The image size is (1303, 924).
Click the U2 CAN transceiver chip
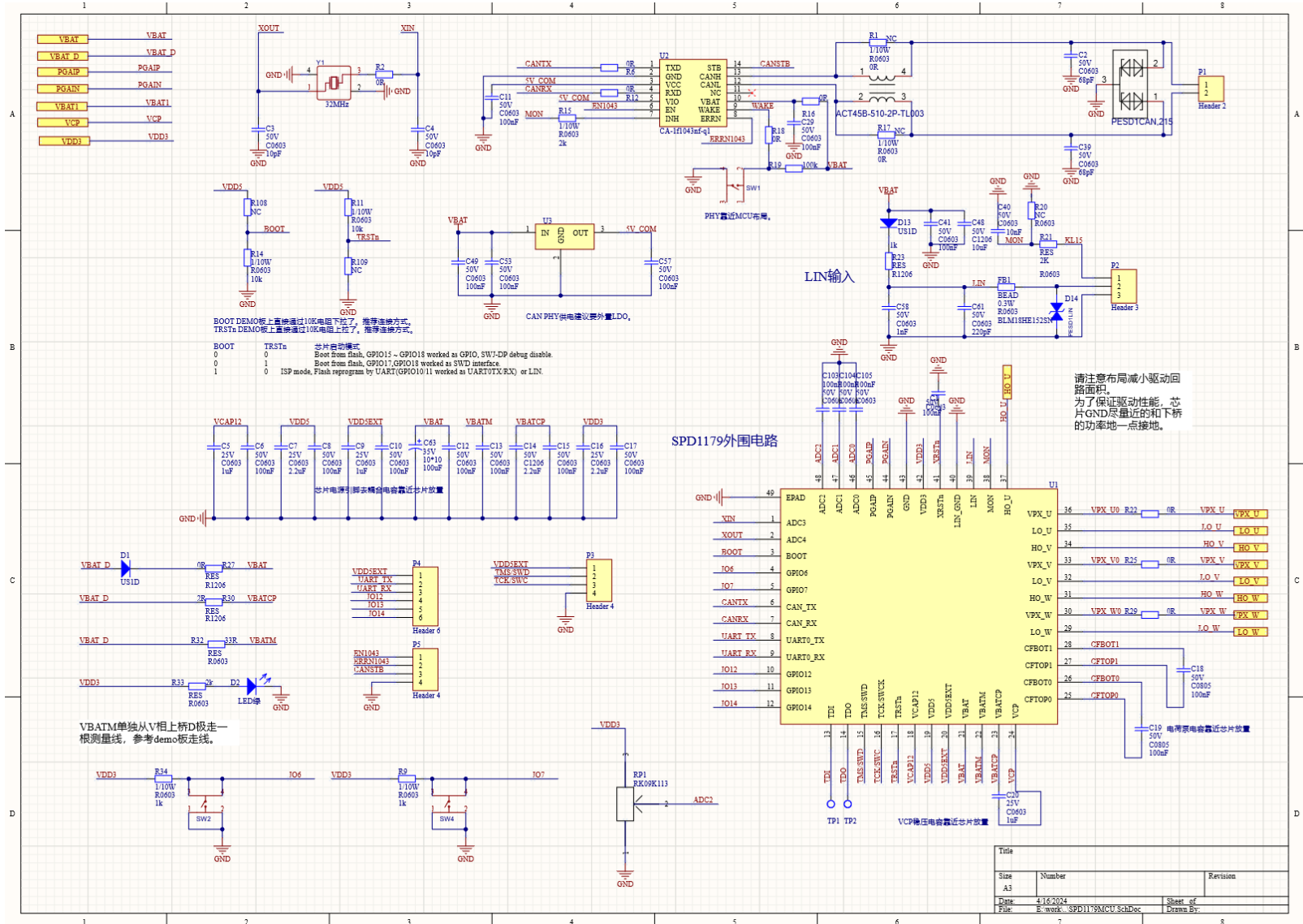(x=692, y=93)
